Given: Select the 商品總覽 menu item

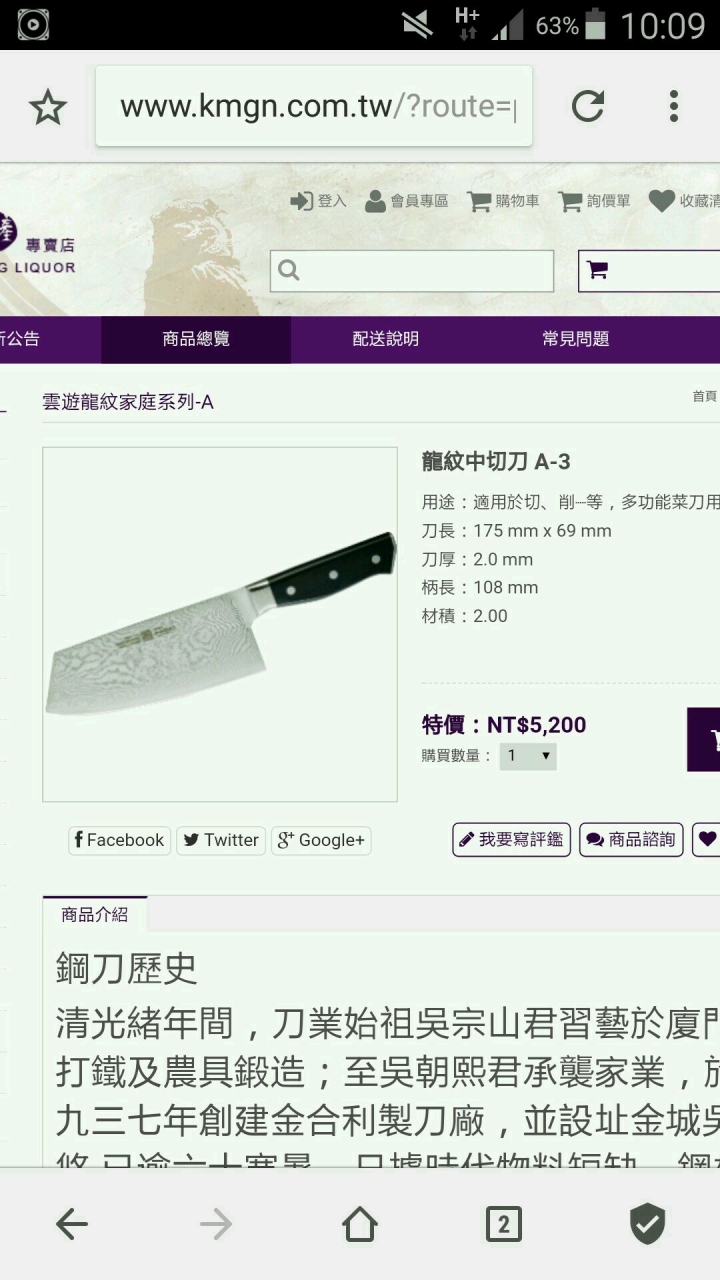Looking at the screenshot, I should (x=196, y=339).
